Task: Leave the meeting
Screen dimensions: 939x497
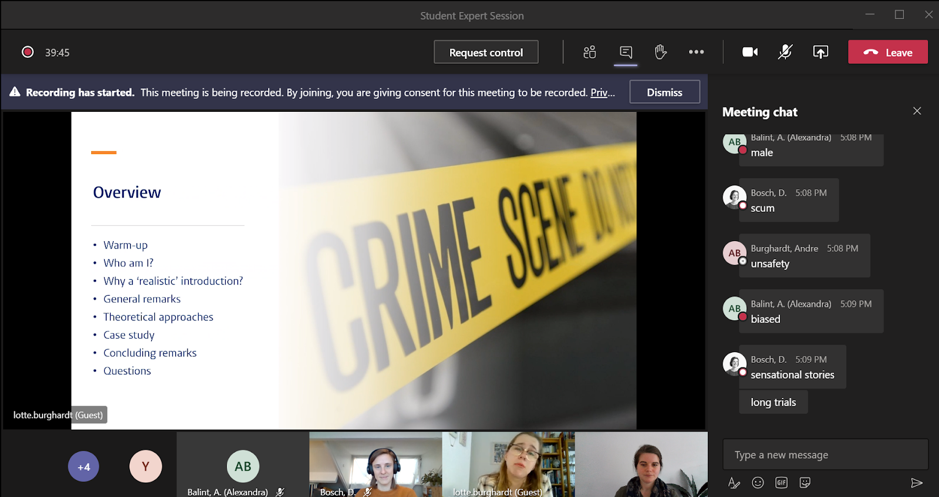Action: [887, 52]
